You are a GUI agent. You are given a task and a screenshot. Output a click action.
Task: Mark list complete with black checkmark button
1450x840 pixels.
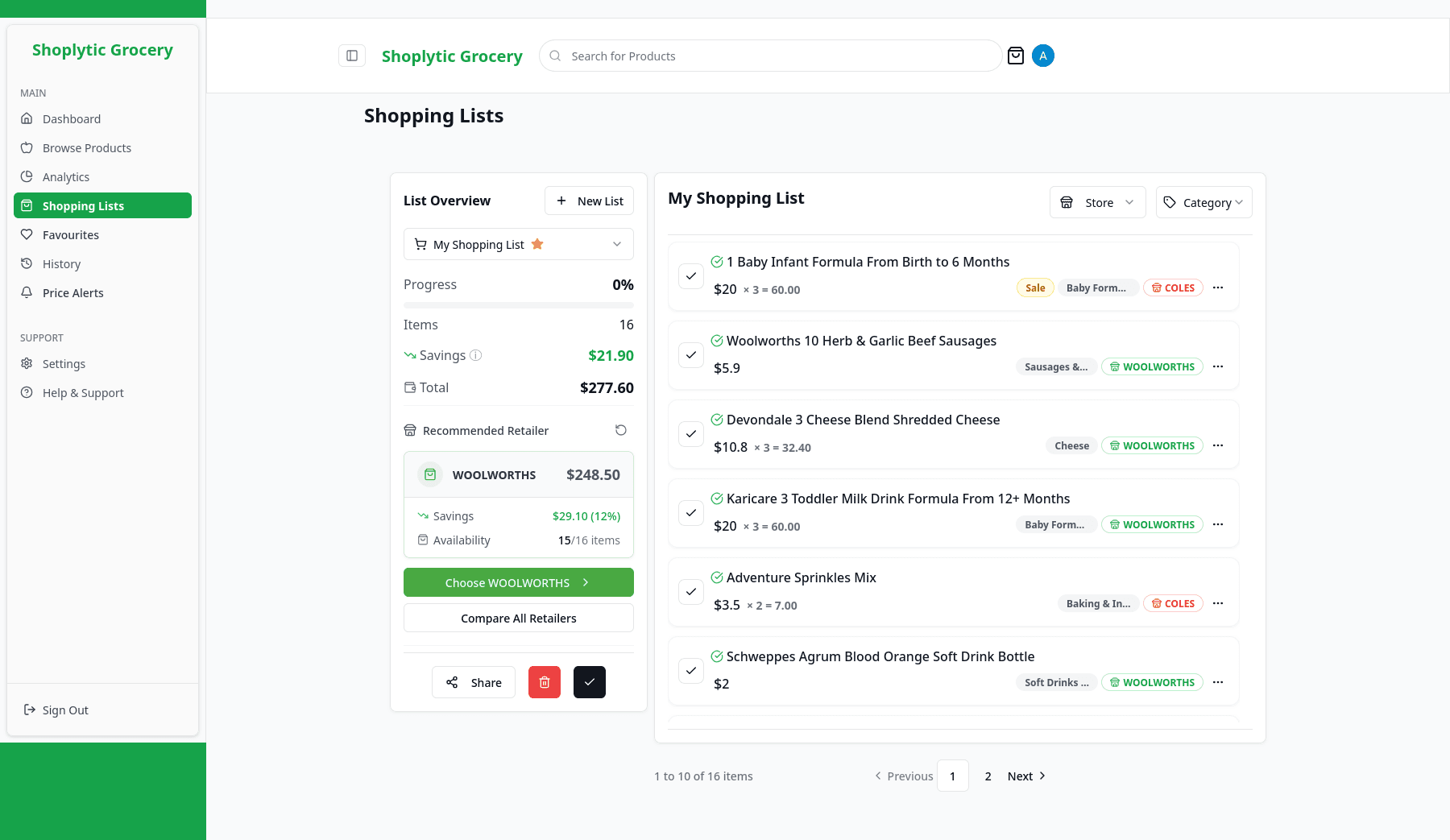point(590,682)
